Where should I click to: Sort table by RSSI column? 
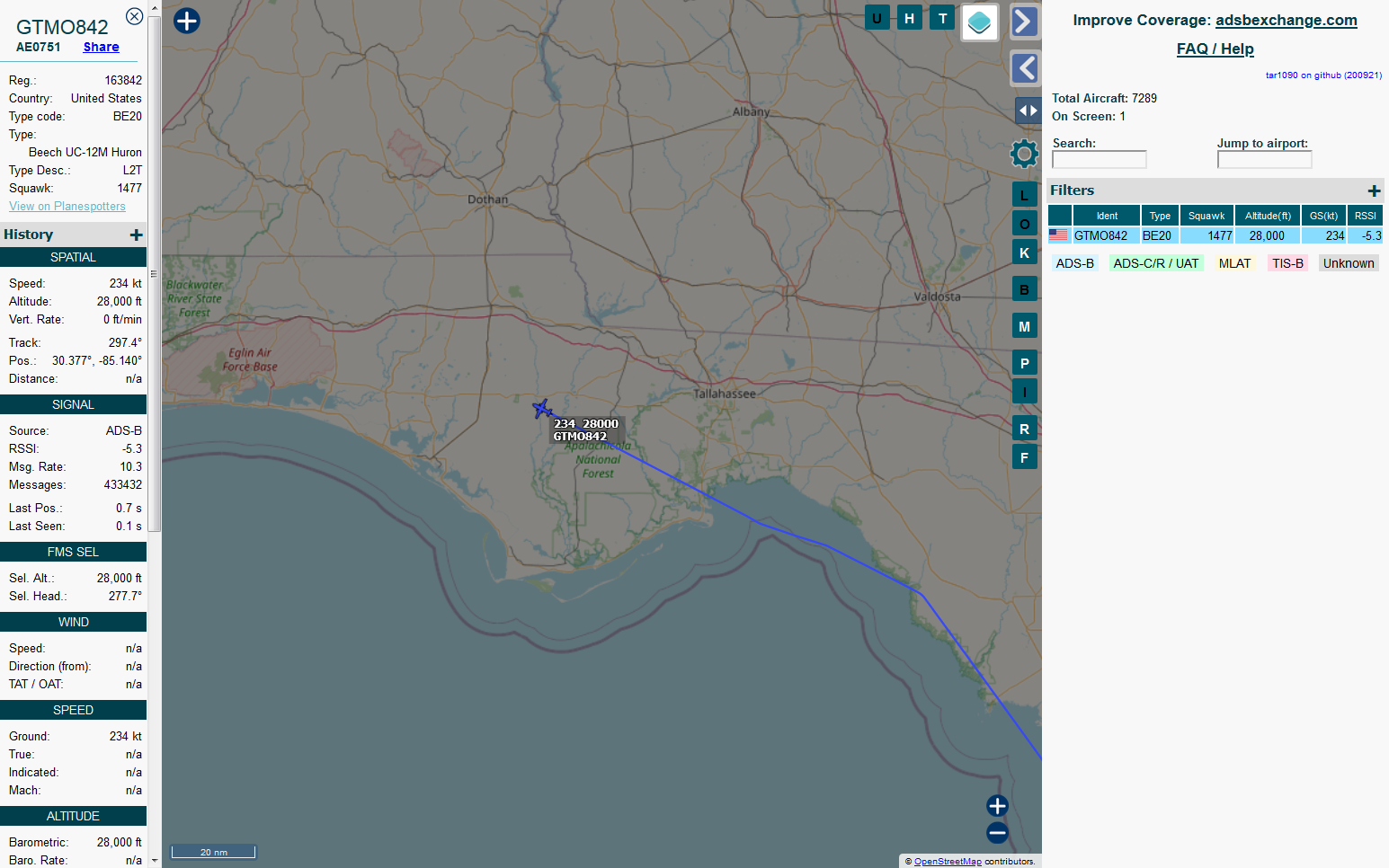(1365, 216)
